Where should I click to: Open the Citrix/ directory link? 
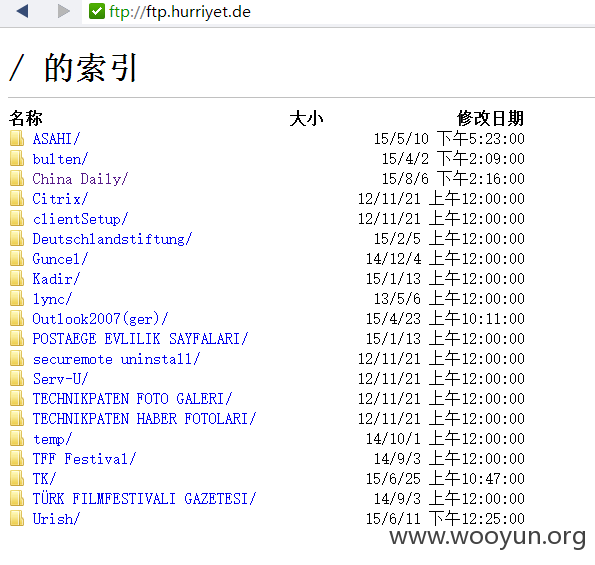60,199
